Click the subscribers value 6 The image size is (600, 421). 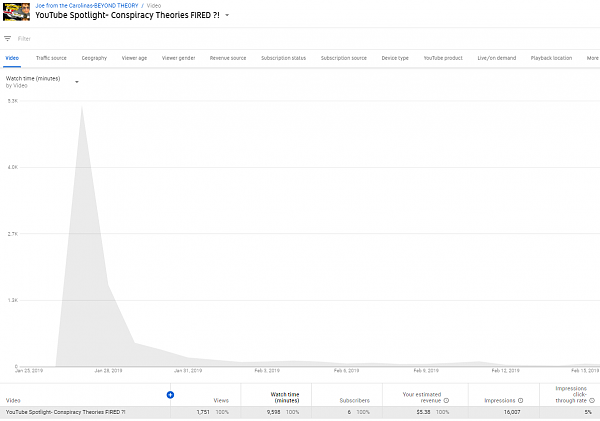point(349,412)
